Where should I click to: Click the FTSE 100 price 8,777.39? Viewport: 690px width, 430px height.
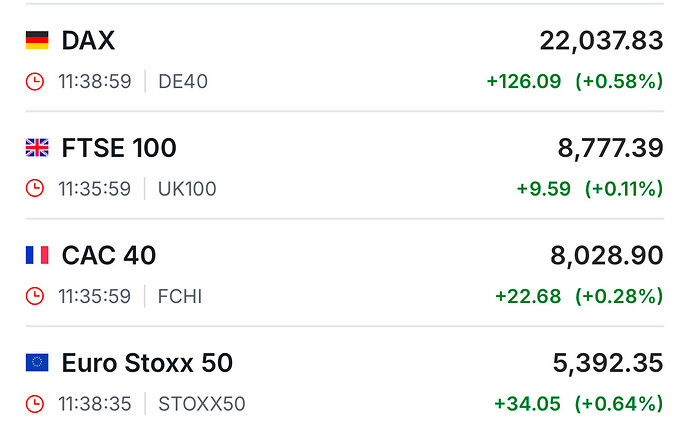point(610,148)
